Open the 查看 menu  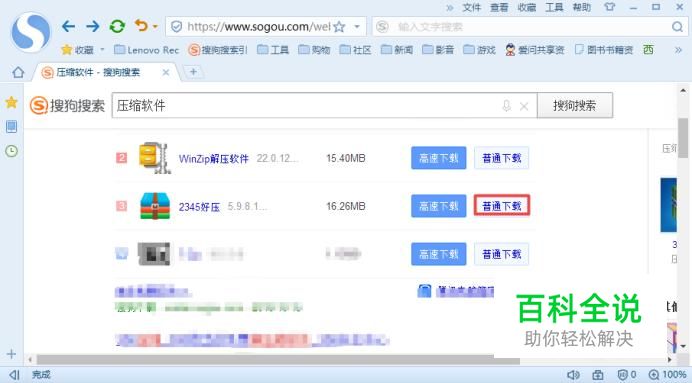click(499, 8)
